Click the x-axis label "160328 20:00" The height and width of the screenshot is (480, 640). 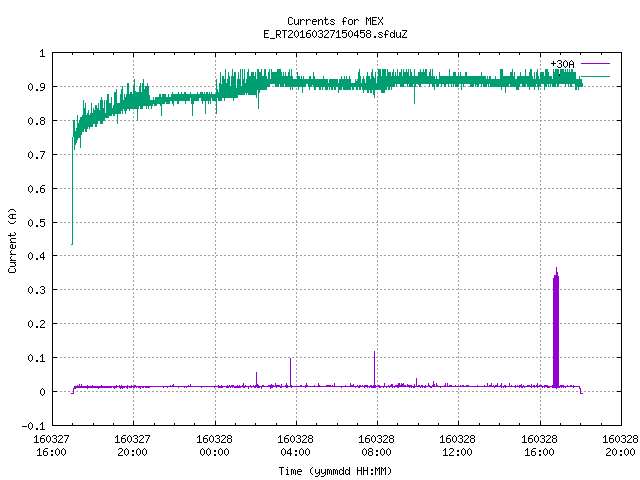coord(620,445)
